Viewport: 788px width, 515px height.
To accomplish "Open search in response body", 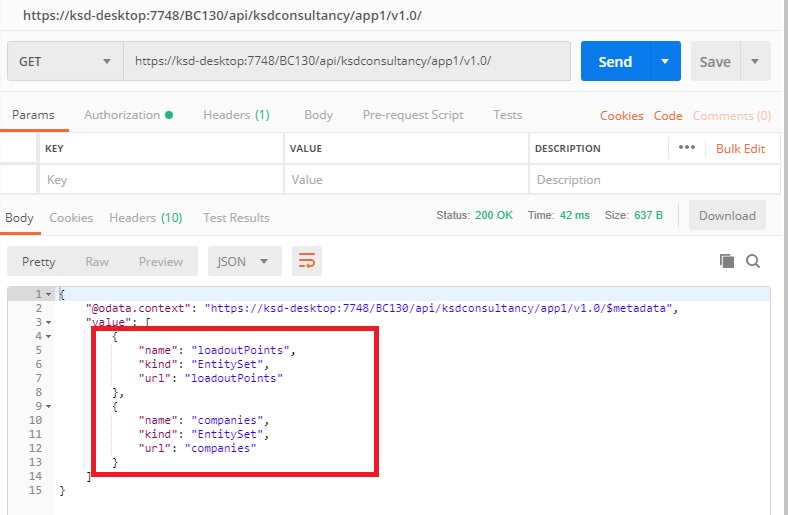I will coord(753,261).
